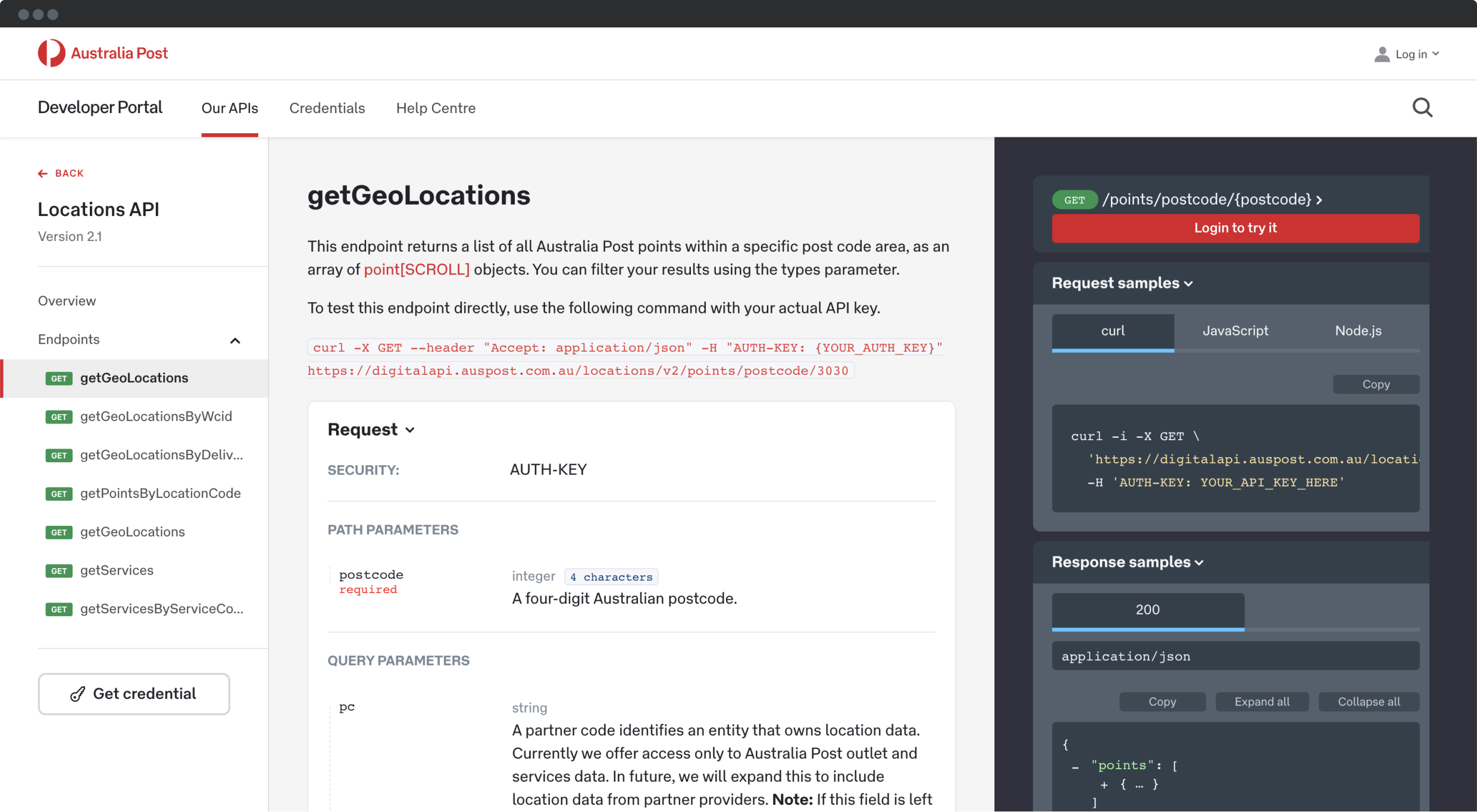This screenshot has width=1477, height=812.
Task: Click the Version 2.1 text
Action: 70,237
